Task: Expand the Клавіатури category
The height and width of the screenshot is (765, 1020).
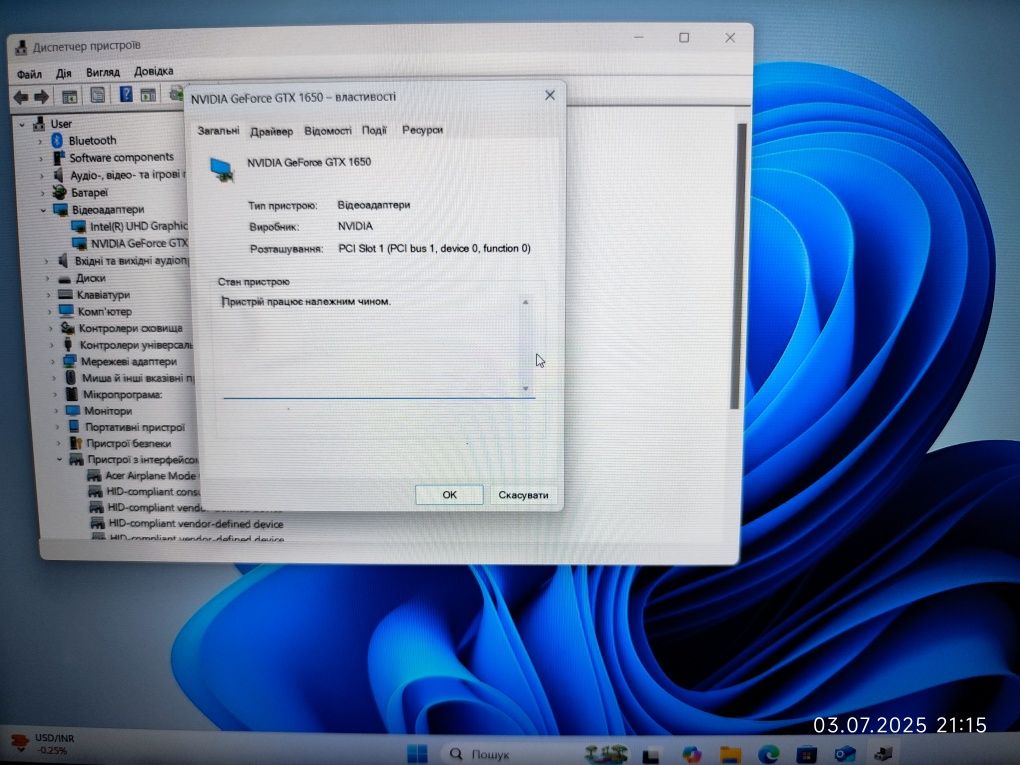Action: pyautogui.click(x=48, y=295)
